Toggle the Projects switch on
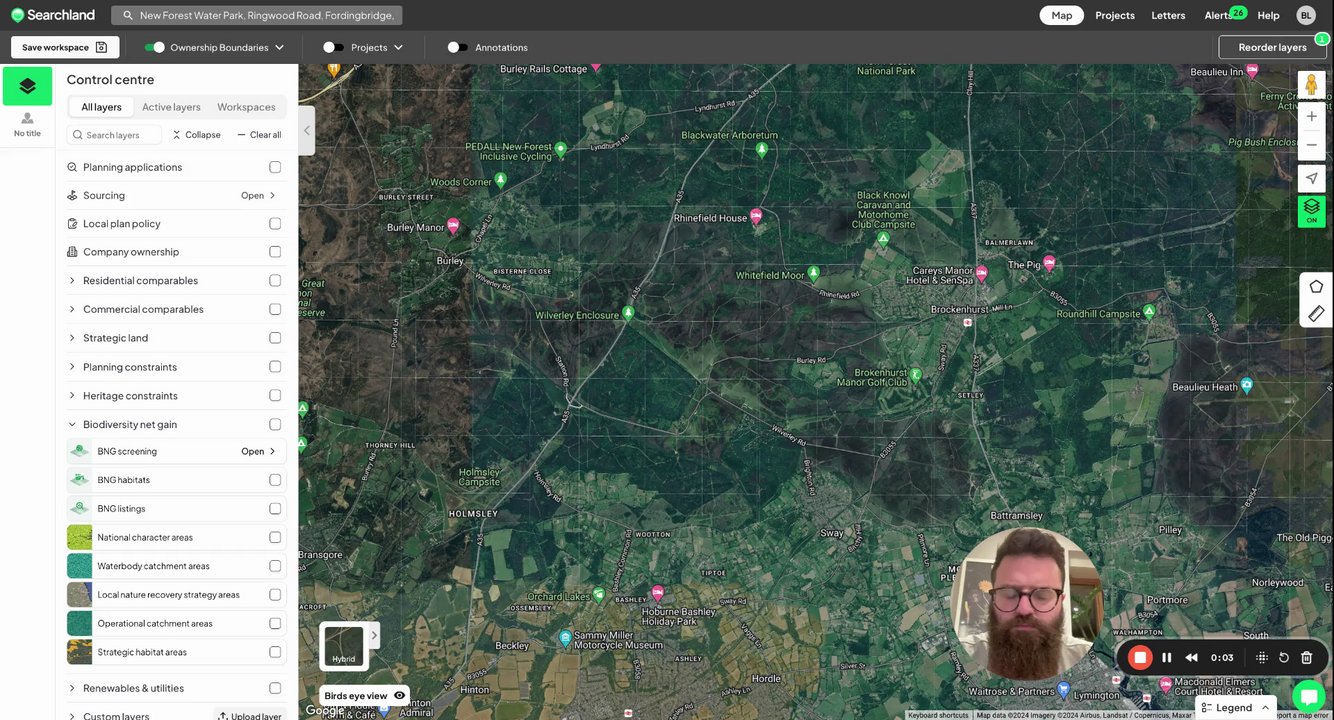Viewport: 1334px width, 720px height. coord(334,47)
